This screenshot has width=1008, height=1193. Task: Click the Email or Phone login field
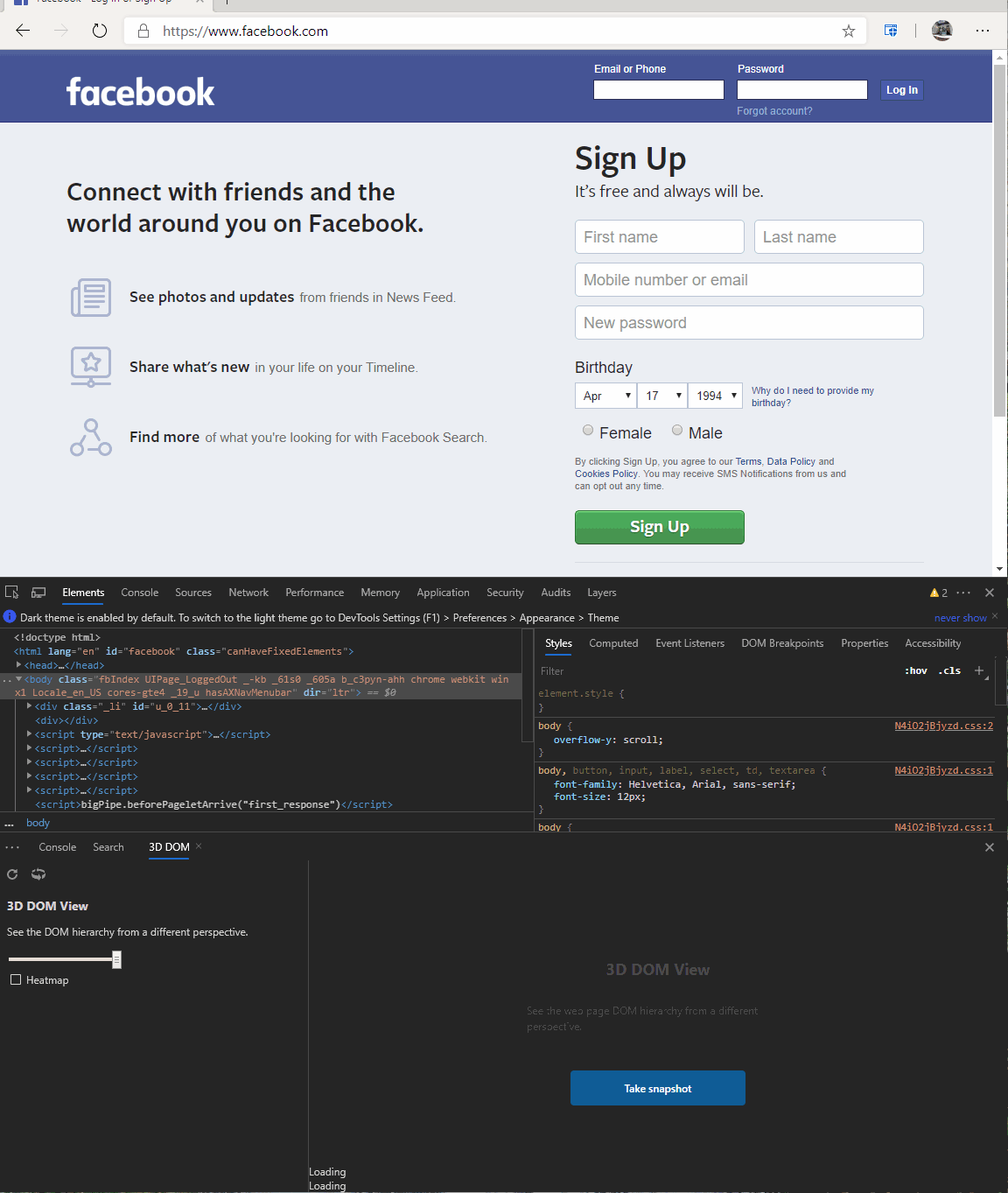659,89
